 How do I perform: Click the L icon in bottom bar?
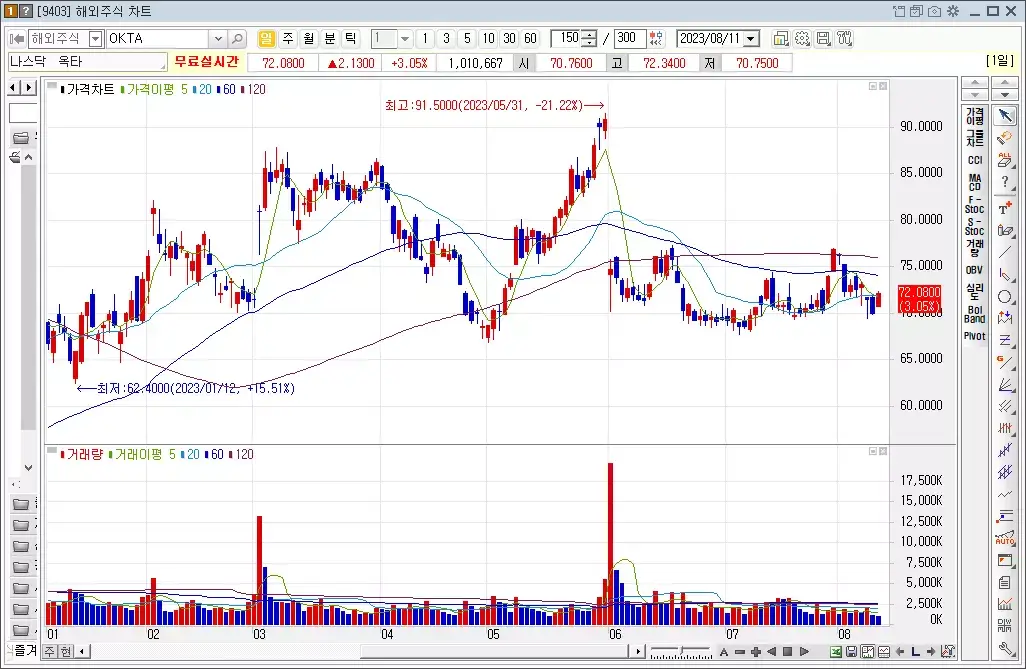tap(915, 651)
